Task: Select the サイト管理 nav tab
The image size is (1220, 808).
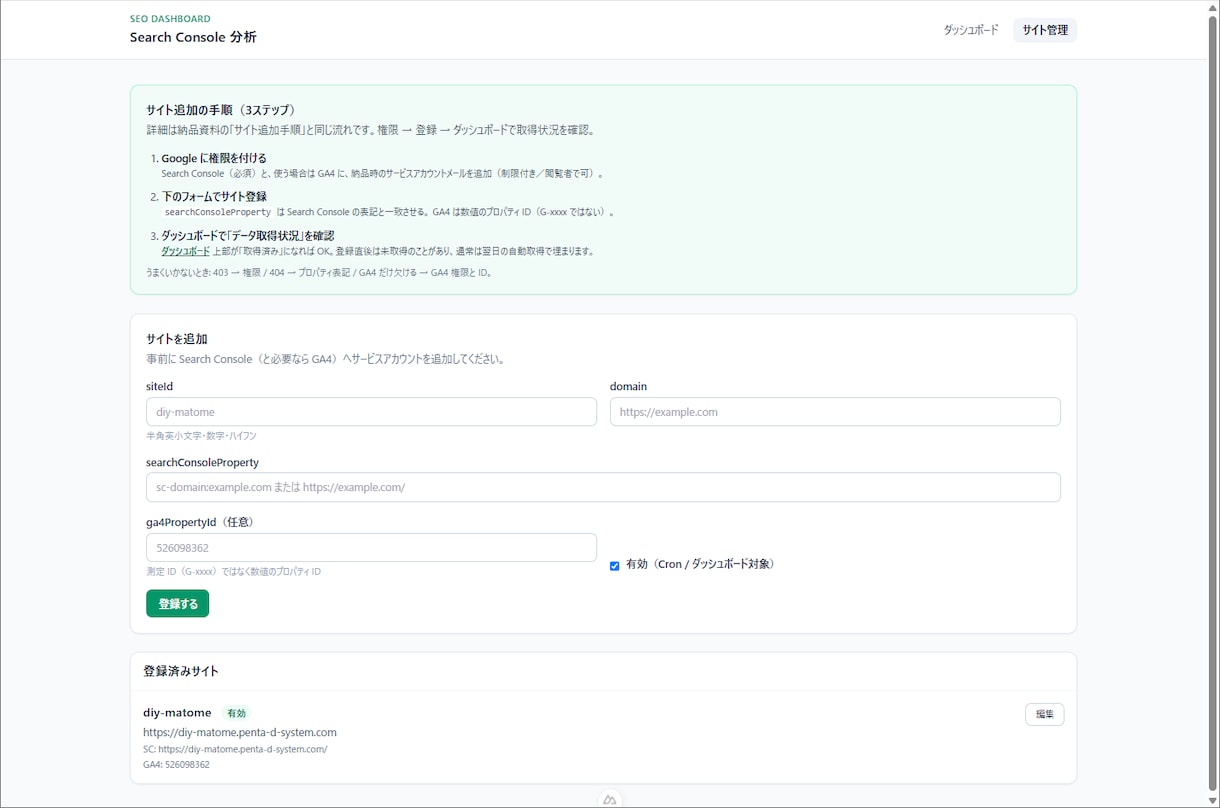Action: 1045,30
